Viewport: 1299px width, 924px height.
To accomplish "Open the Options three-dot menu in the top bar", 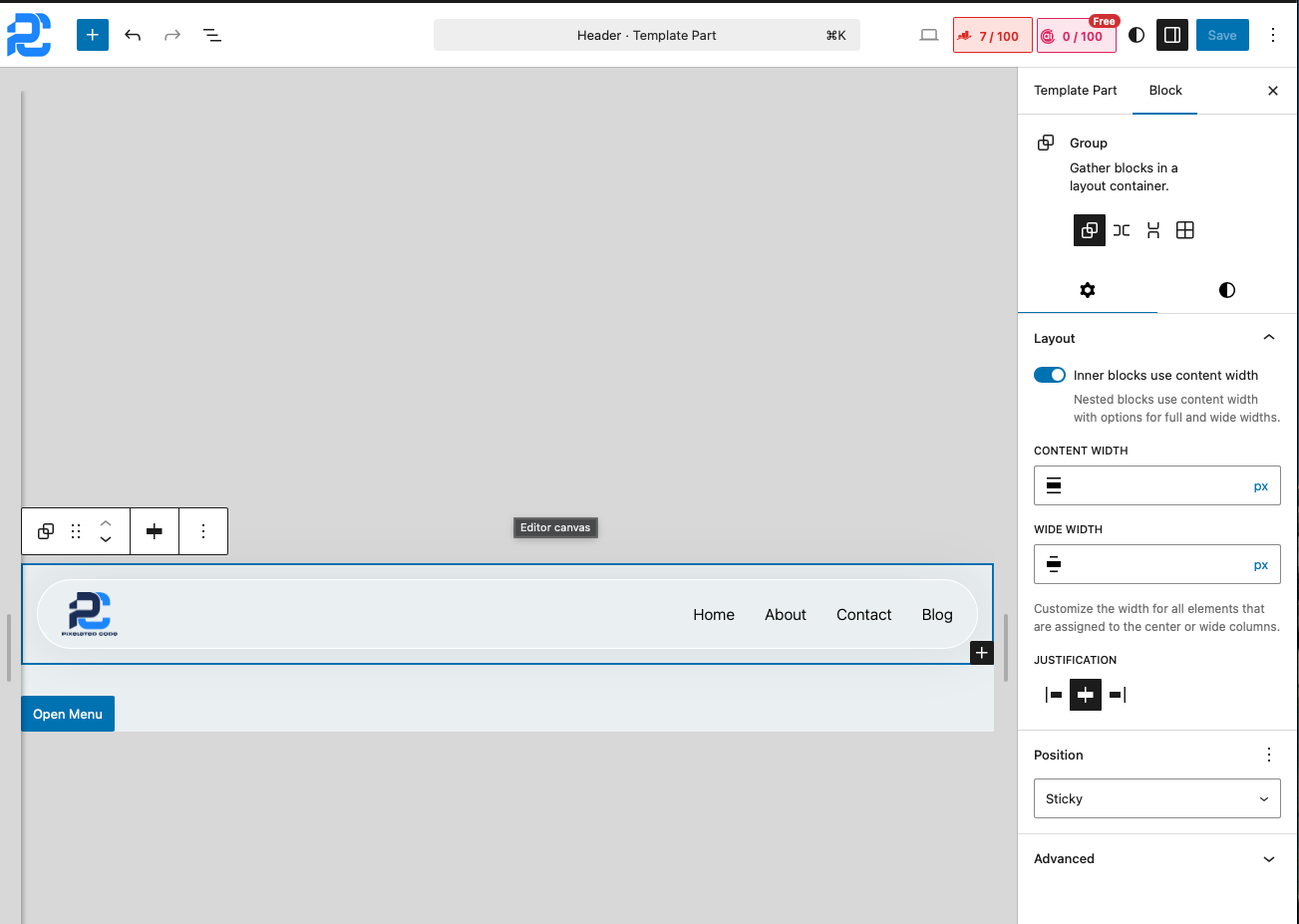I will click(1273, 35).
